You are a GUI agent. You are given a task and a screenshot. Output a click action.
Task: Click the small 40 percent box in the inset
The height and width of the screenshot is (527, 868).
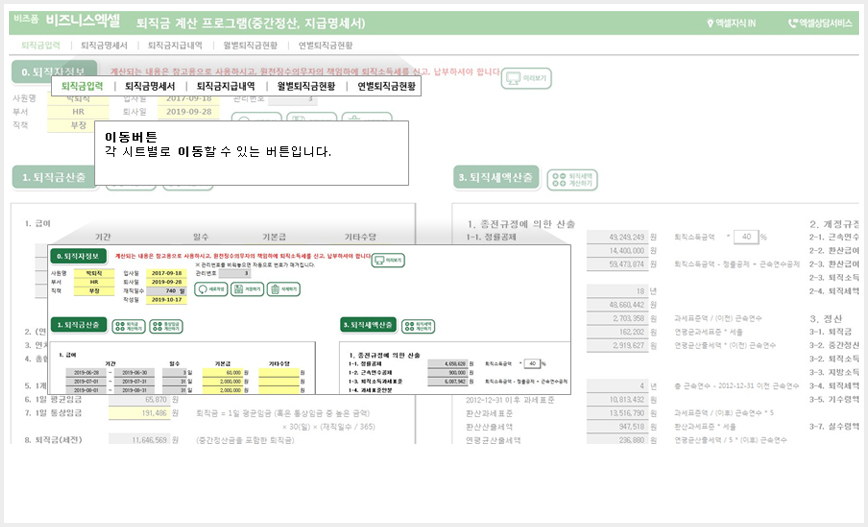coord(532,364)
